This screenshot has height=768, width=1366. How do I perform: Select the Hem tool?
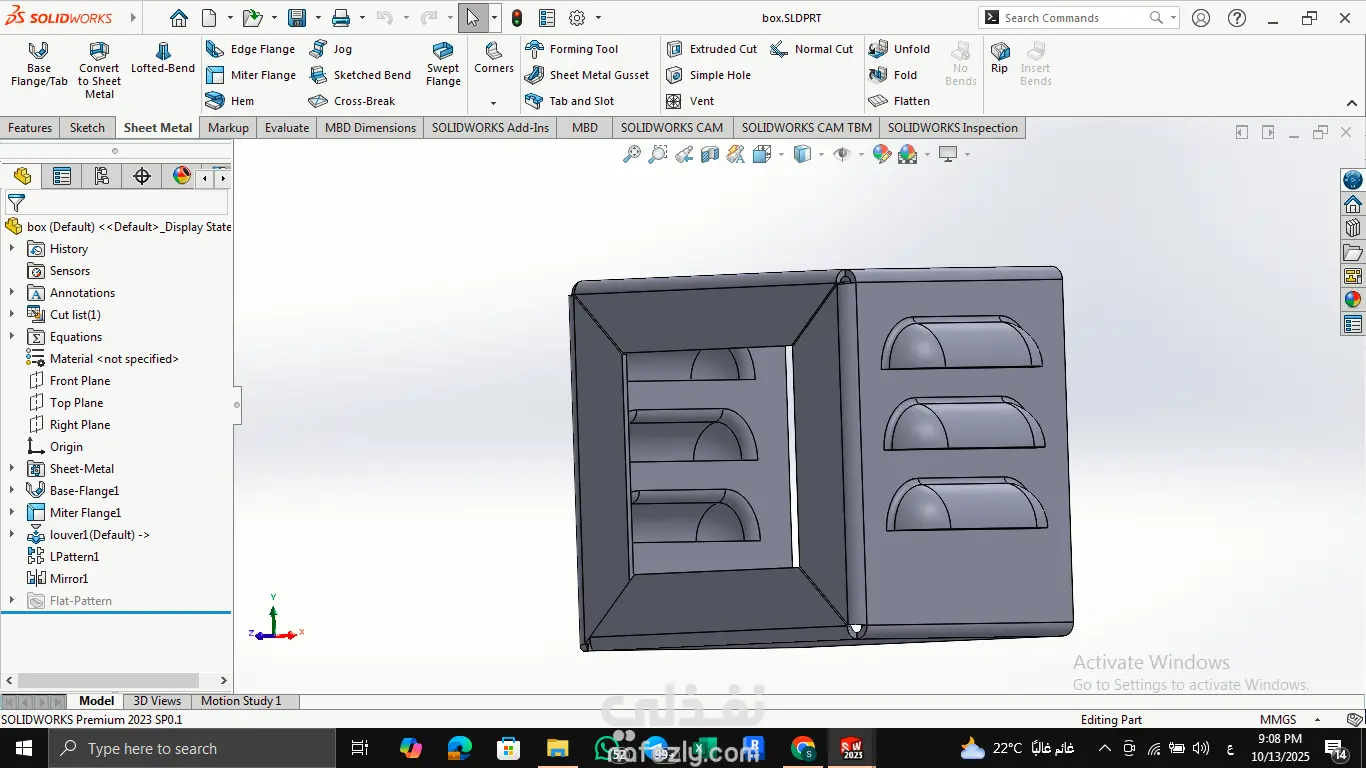230,101
